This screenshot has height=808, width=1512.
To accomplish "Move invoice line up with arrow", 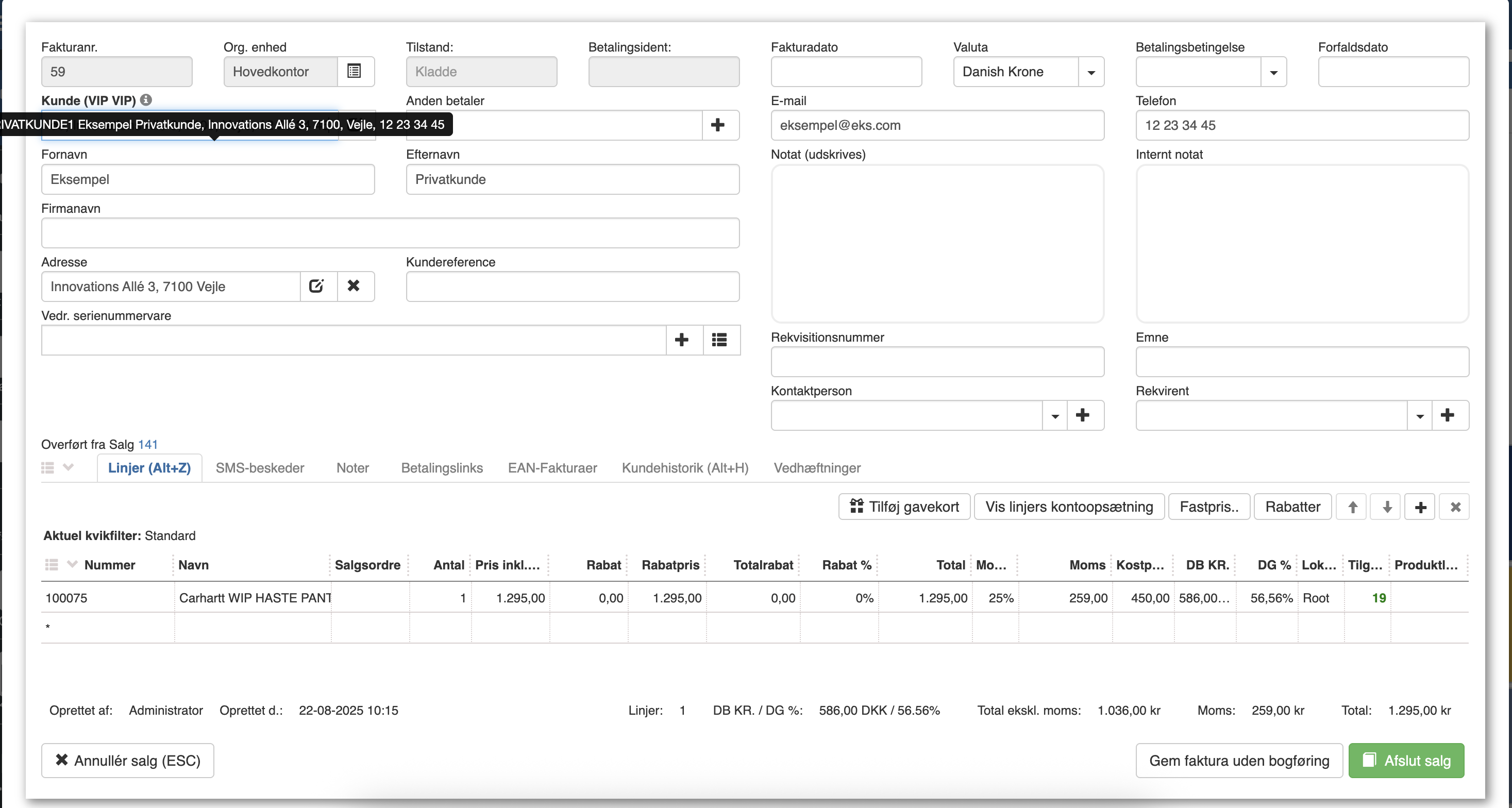I will pos(1352,507).
